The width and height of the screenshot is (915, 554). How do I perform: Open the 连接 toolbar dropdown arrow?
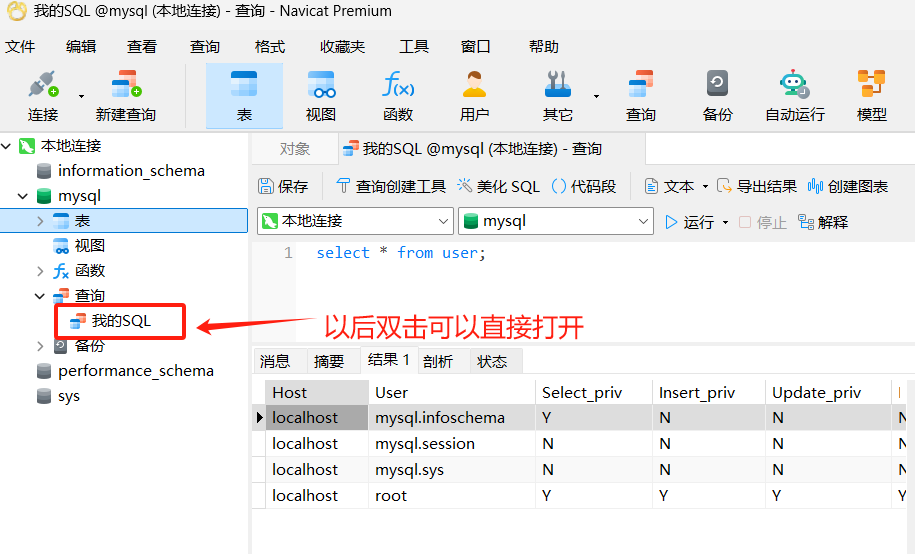click(81, 96)
